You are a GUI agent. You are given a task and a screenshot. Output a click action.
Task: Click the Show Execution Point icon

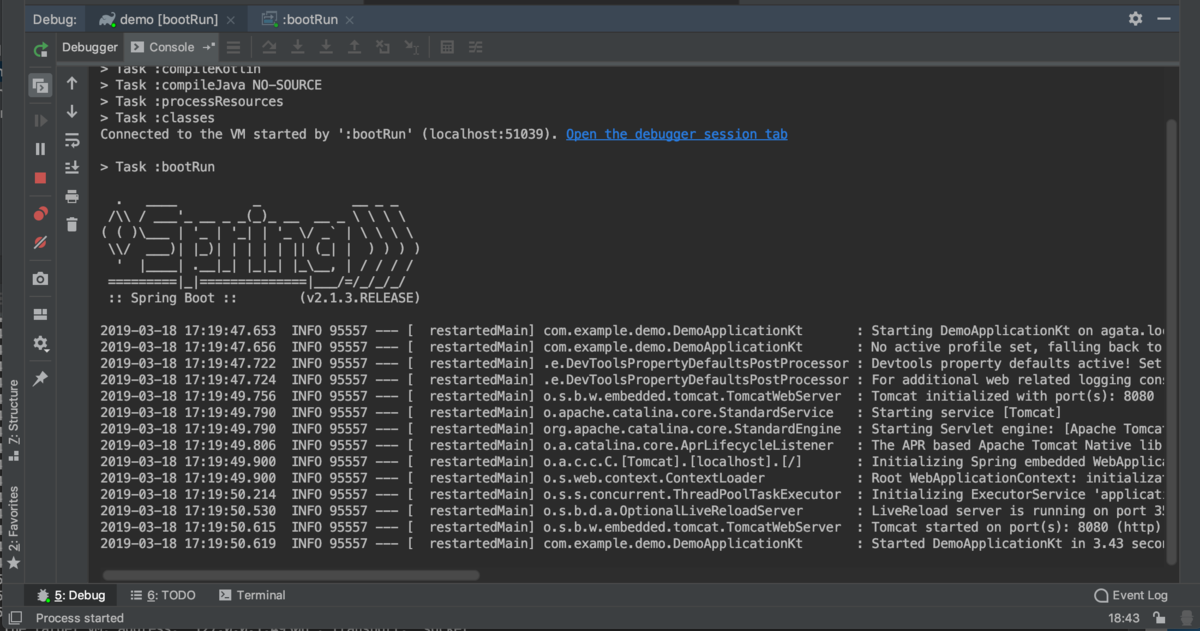pyautogui.click(x=233, y=47)
